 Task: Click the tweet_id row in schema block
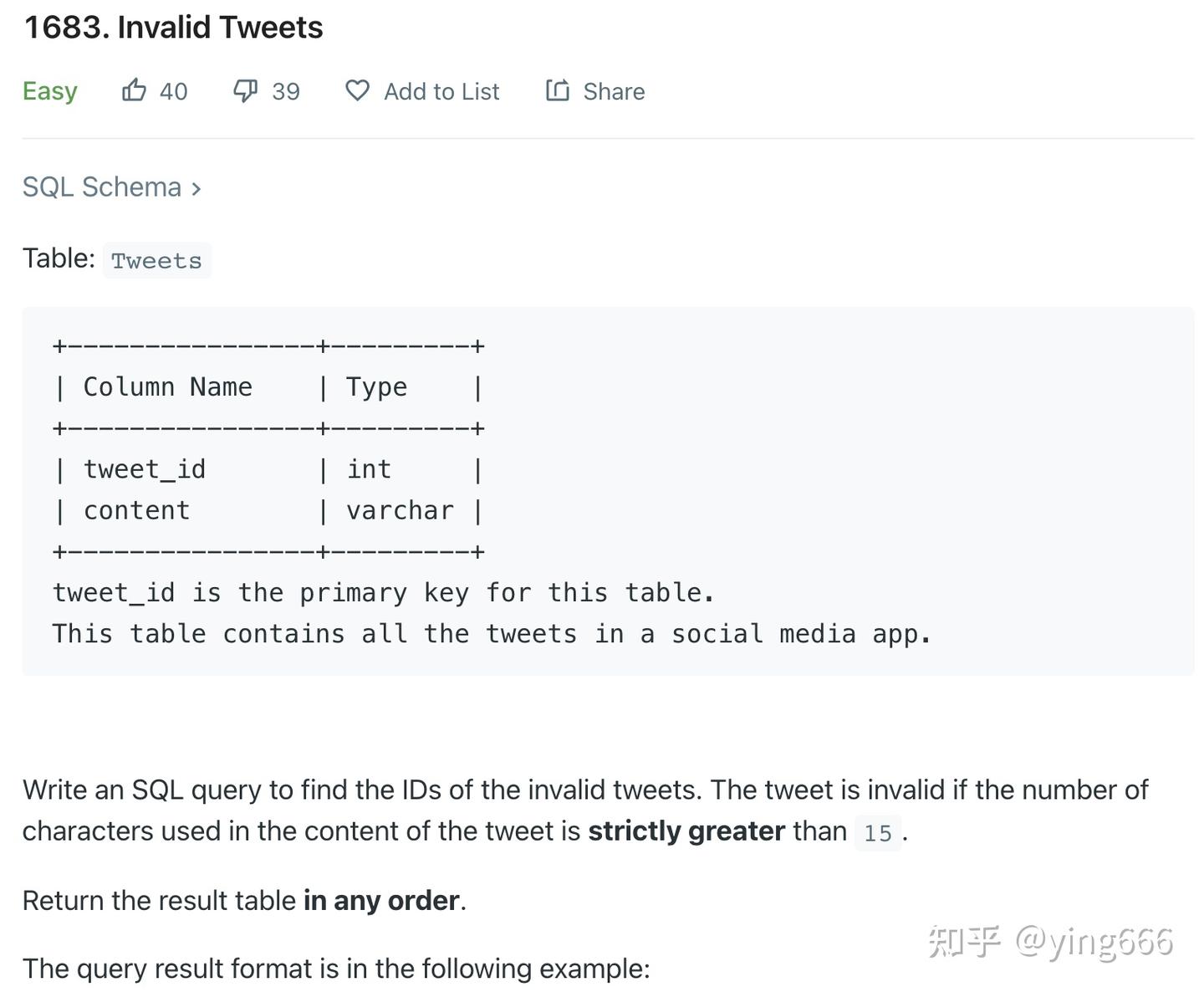click(268, 469)
